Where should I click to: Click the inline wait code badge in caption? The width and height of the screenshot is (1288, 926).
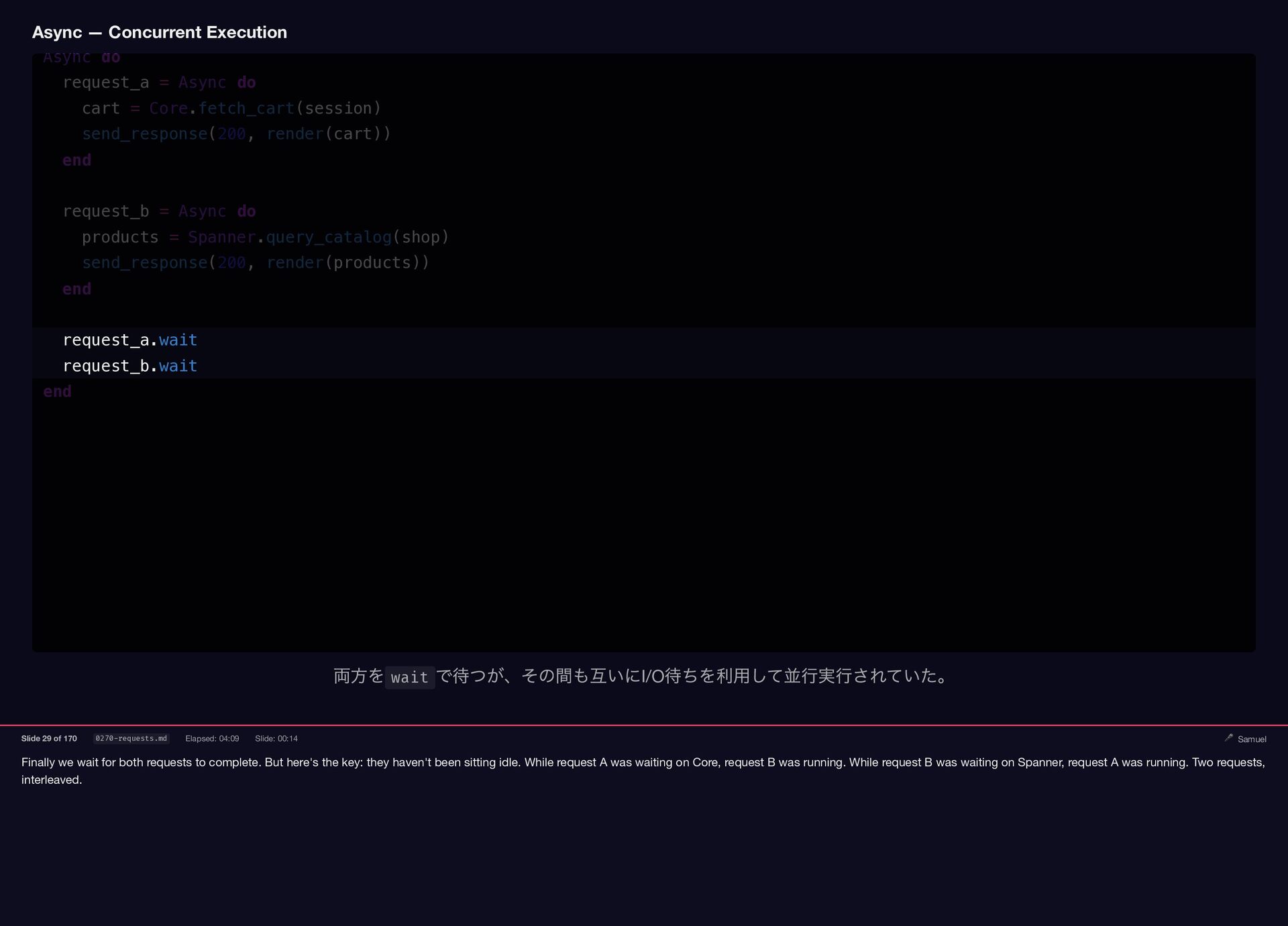pyautogui.click(x=409, y=677)
